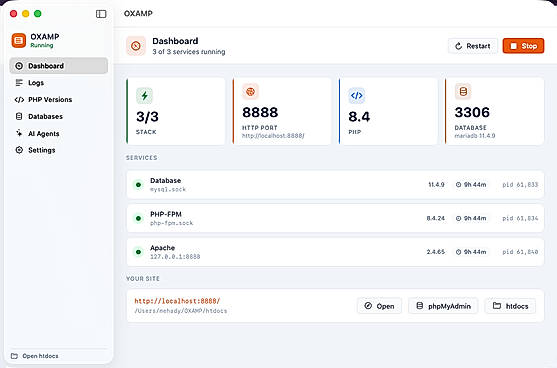Click the 127.0.0.1:8888 address text
Viewport: 557px width, 368px height.
tap(175, 256)
